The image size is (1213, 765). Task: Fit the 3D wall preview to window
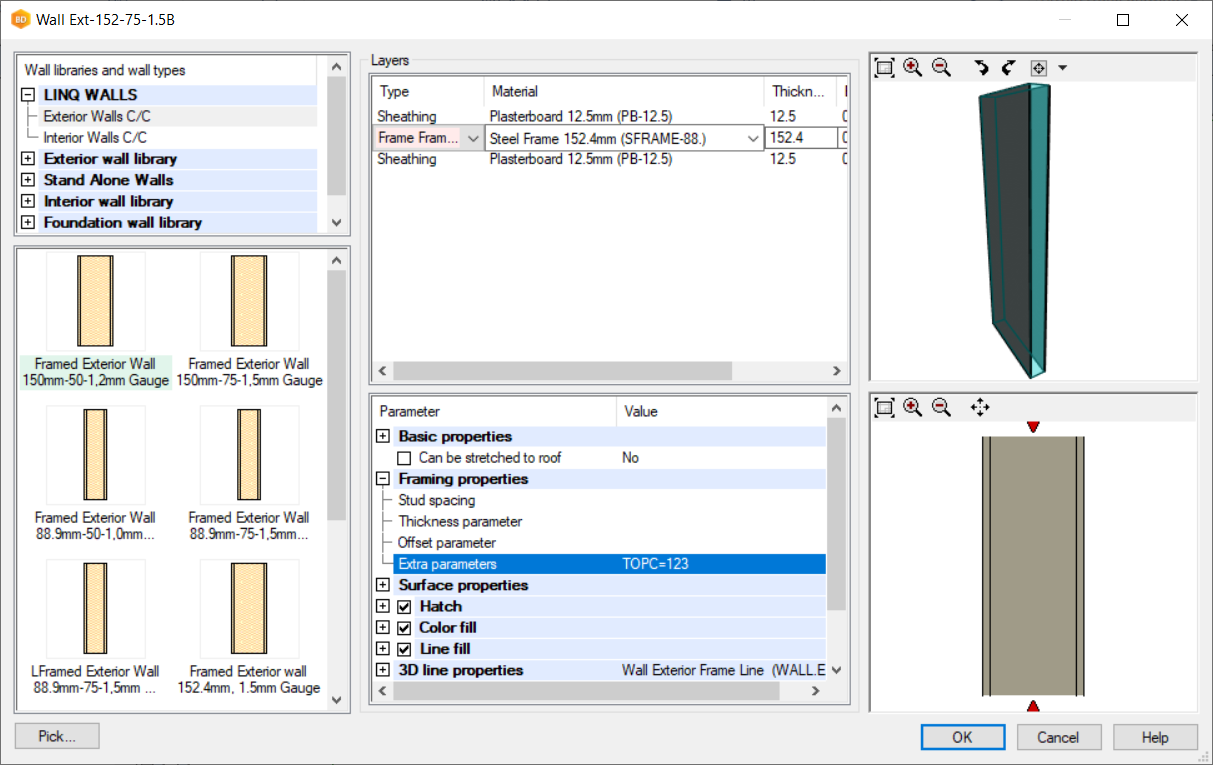[884, 67]
